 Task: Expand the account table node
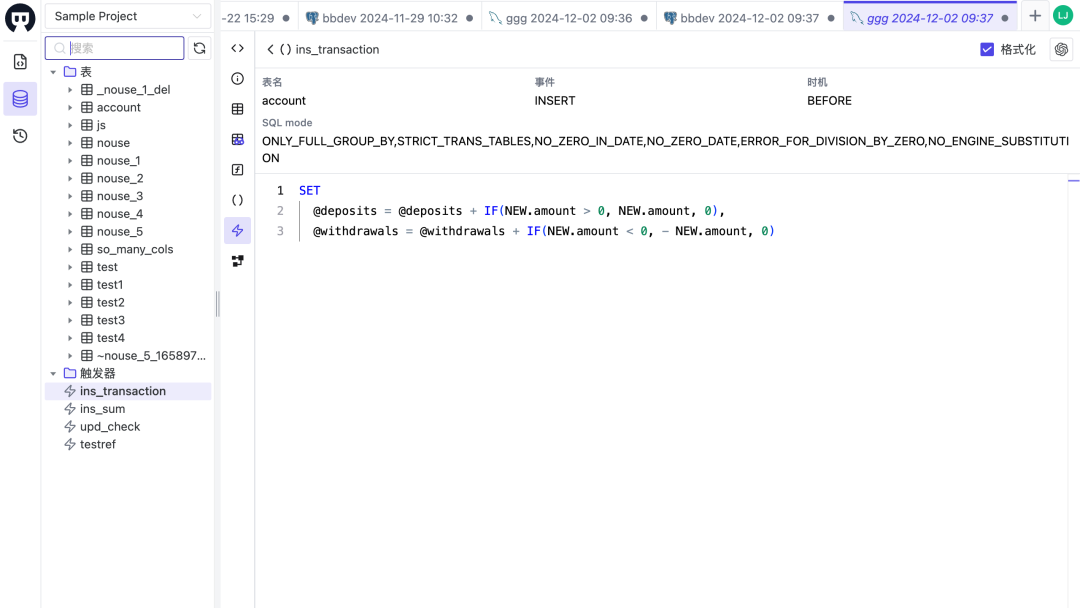pyautogui.click(x=70, y=107)
